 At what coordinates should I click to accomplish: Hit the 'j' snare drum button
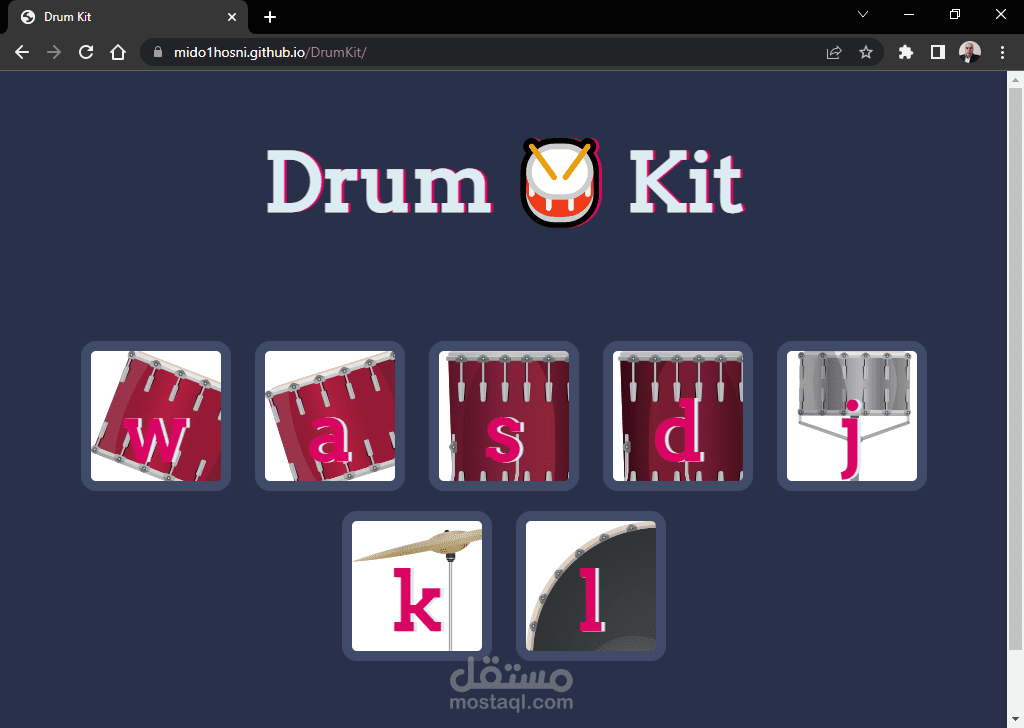(x=852, y=416)
